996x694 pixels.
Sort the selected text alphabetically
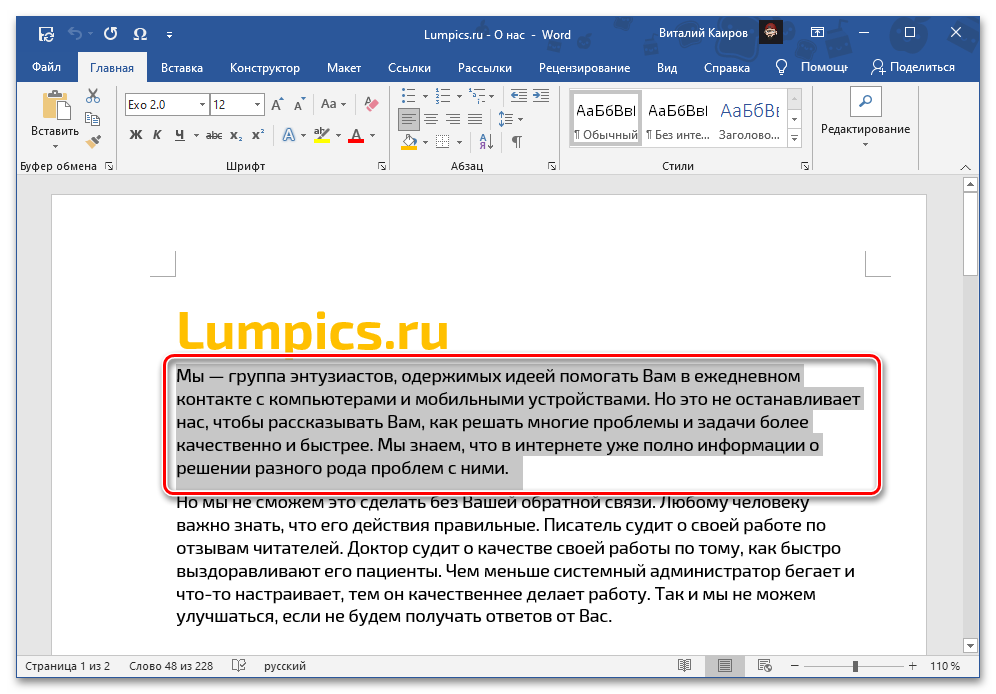[486, 142]
